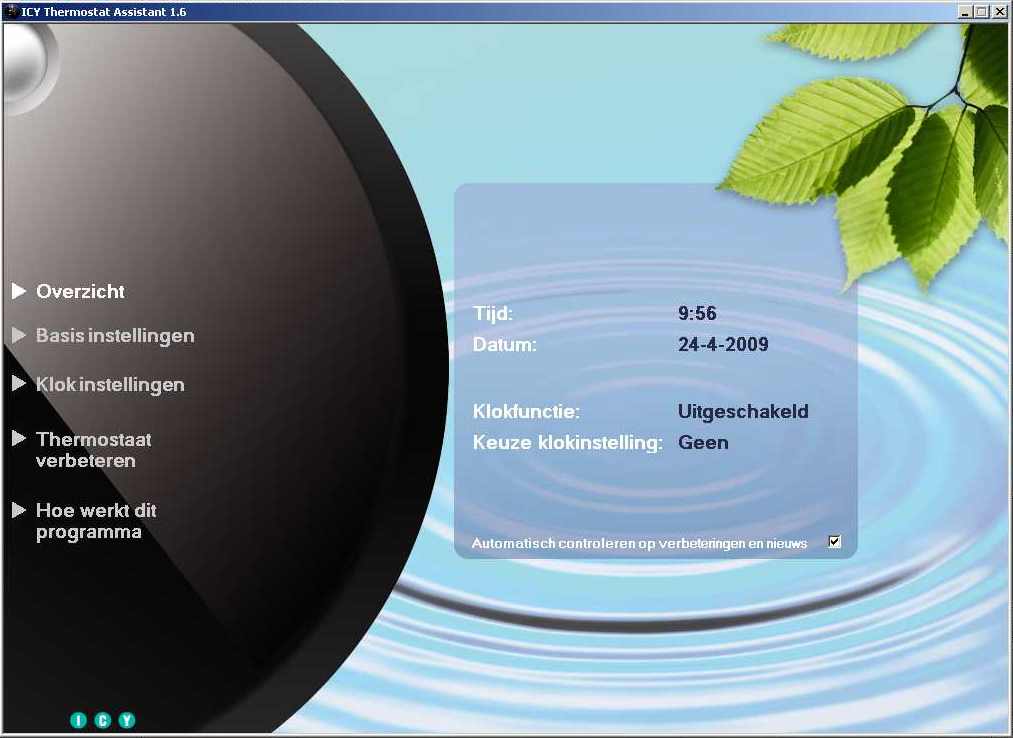Image resolution: width=1013 pixels, height=738 pixels.
Task: Click the Keuze klokinstelling label
Action: (x=568, y=443)
